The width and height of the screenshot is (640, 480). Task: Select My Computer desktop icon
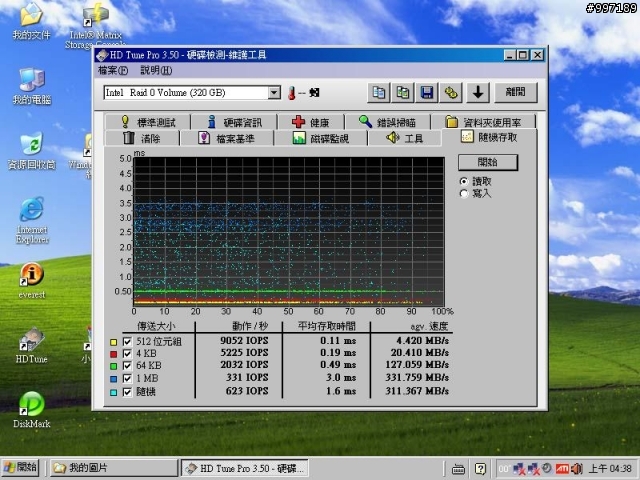(x=31, y=87)
